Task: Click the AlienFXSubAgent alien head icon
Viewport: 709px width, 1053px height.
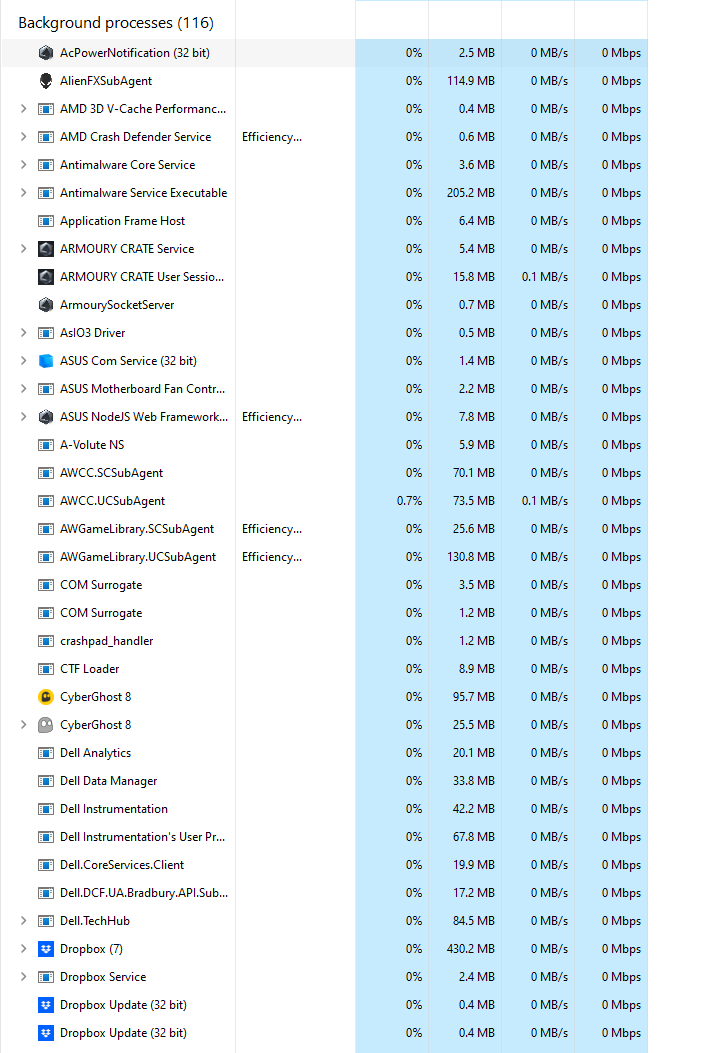Action: [x=46, y=81]
